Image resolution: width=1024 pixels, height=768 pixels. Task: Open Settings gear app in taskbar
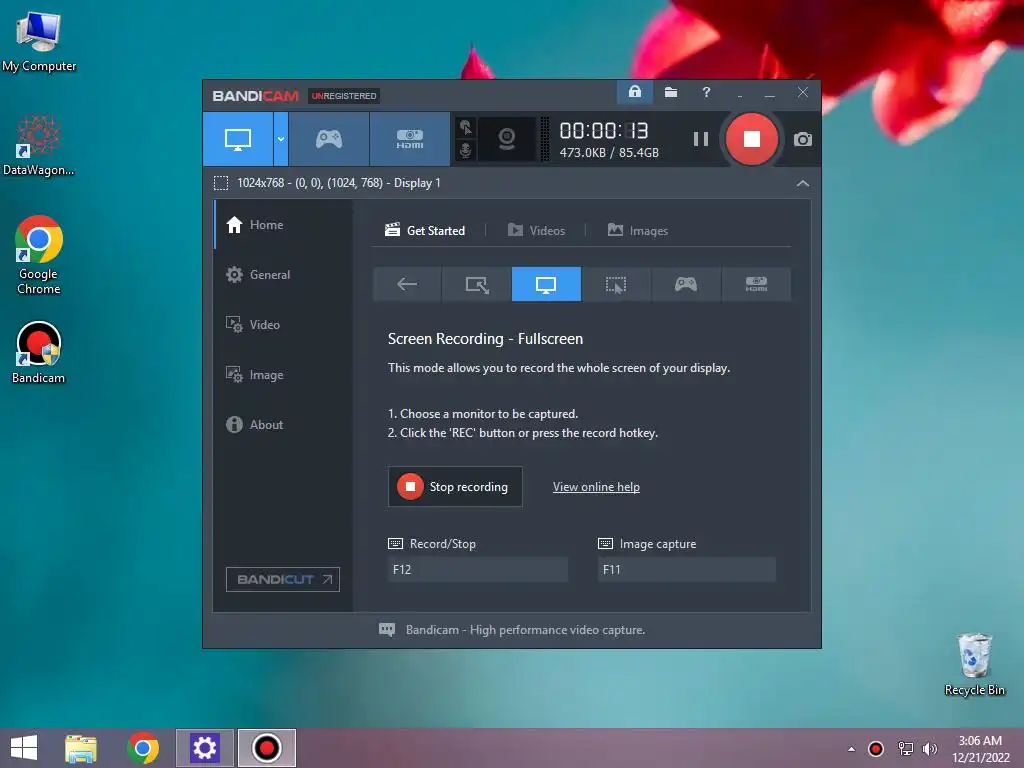click(x=204, y=748)
